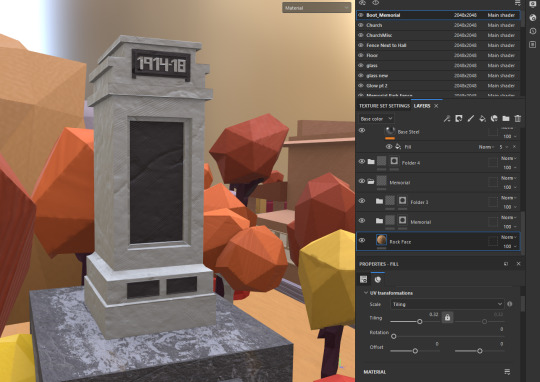540x382 pixels.
Task: Switch to the Properties material sphere icon tab
Action: tap(378, 280)
